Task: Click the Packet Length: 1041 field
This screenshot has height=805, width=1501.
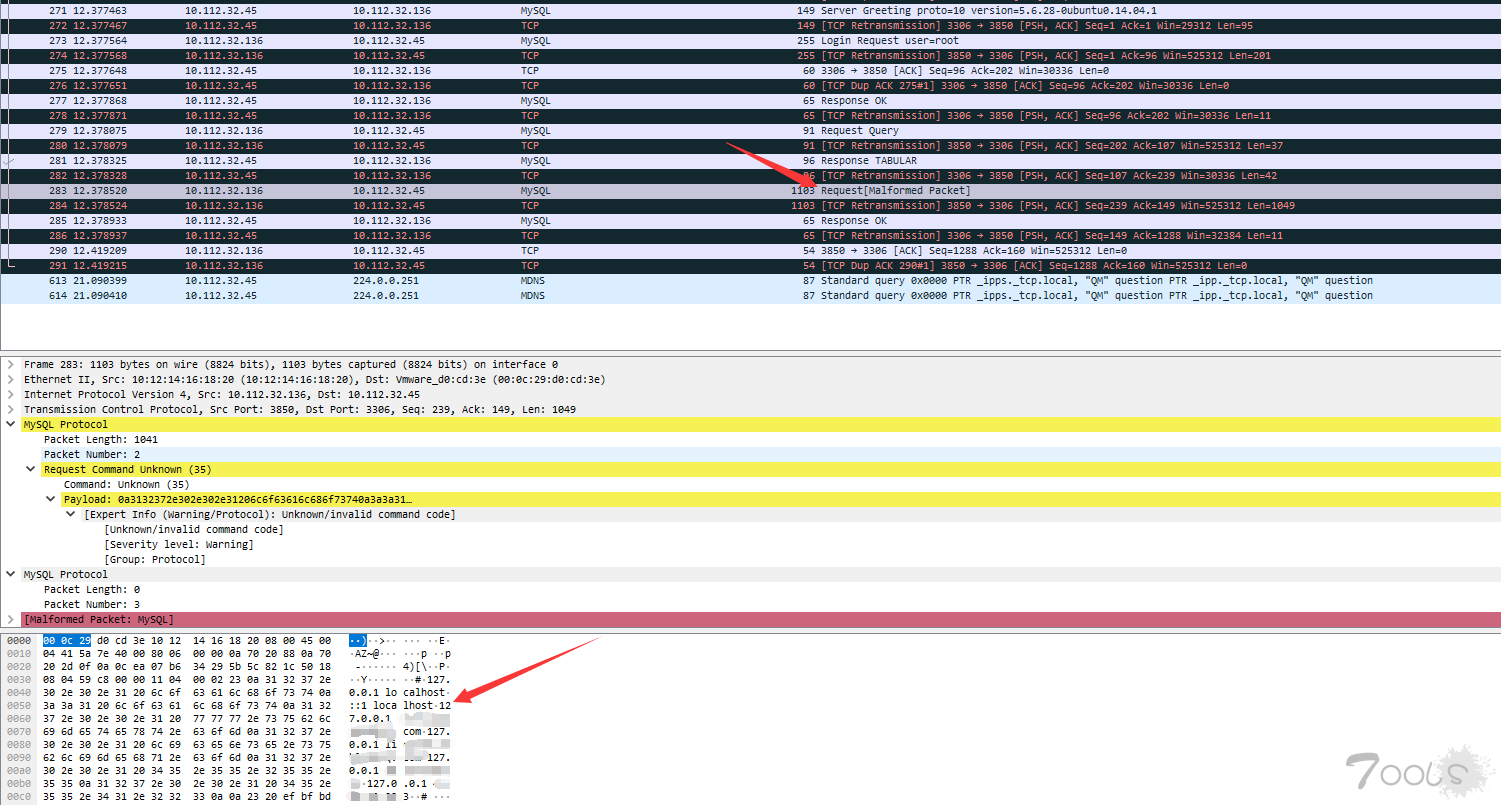Action: click(x=101, y=440)
